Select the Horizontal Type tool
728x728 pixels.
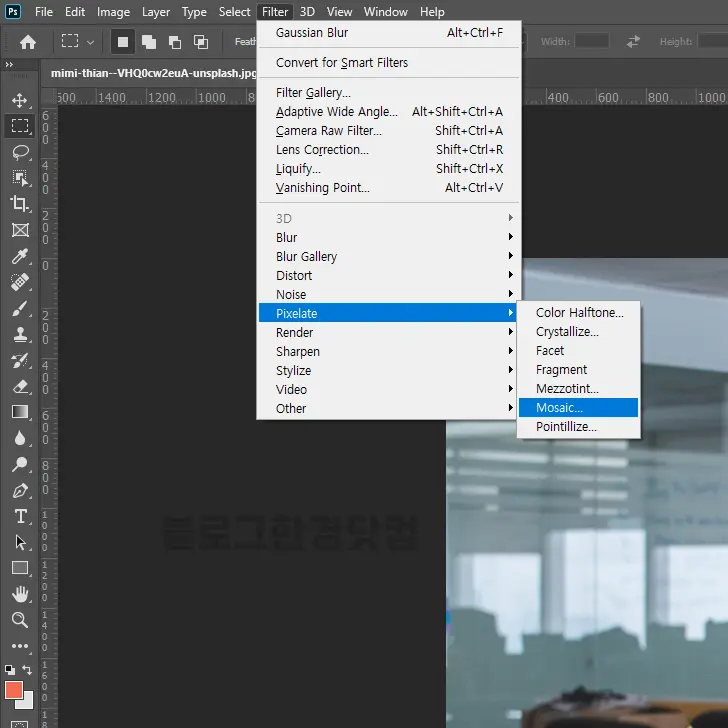pyautogui.click(x=20, y=516)
